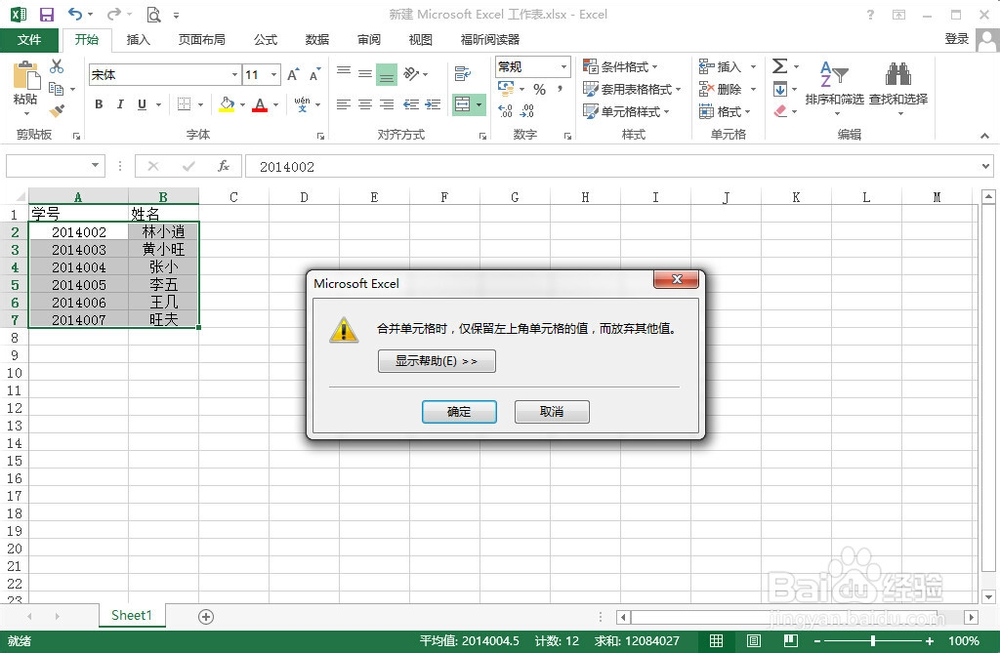Increase font size with larger A icon

click(x=293, y=75)
